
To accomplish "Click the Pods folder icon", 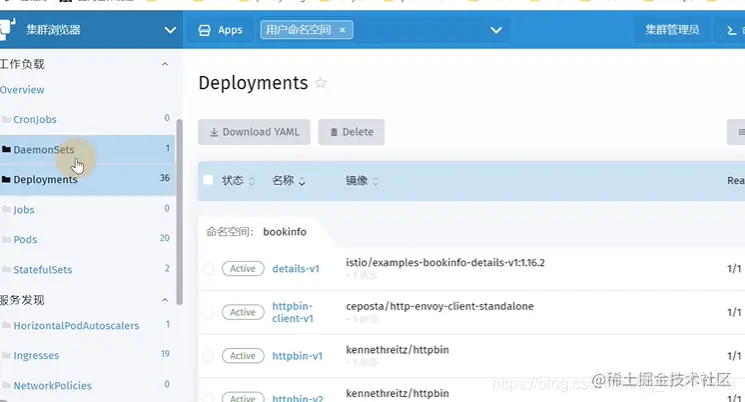I will [x=6, y=239].
